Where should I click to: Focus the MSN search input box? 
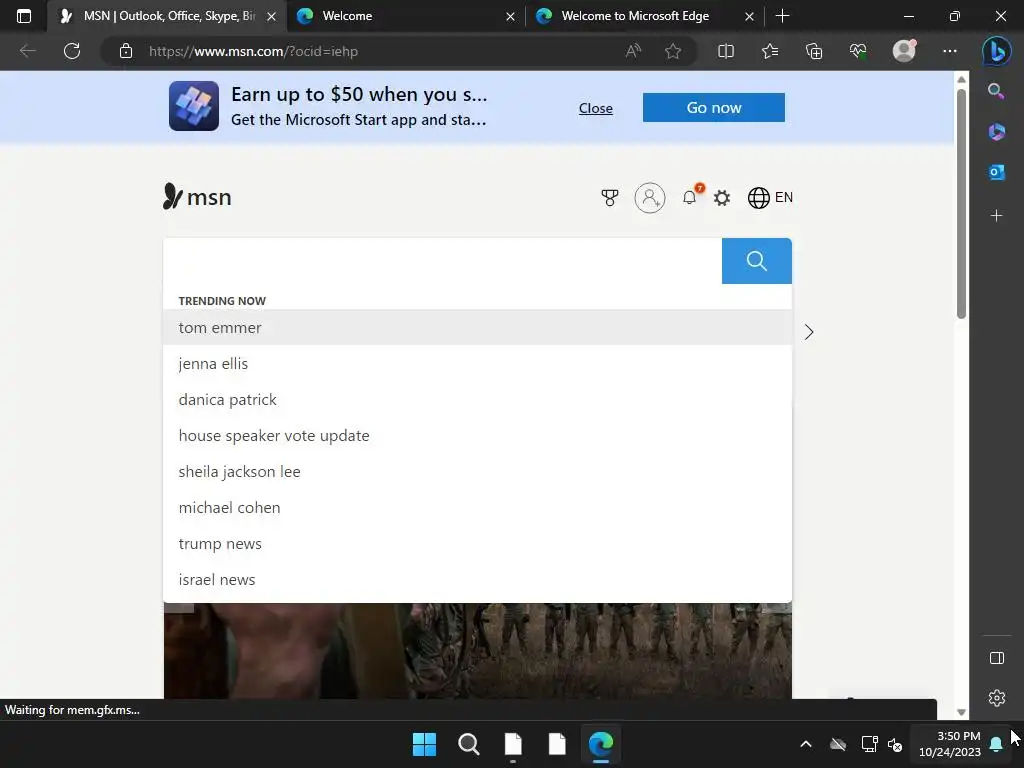442,261
